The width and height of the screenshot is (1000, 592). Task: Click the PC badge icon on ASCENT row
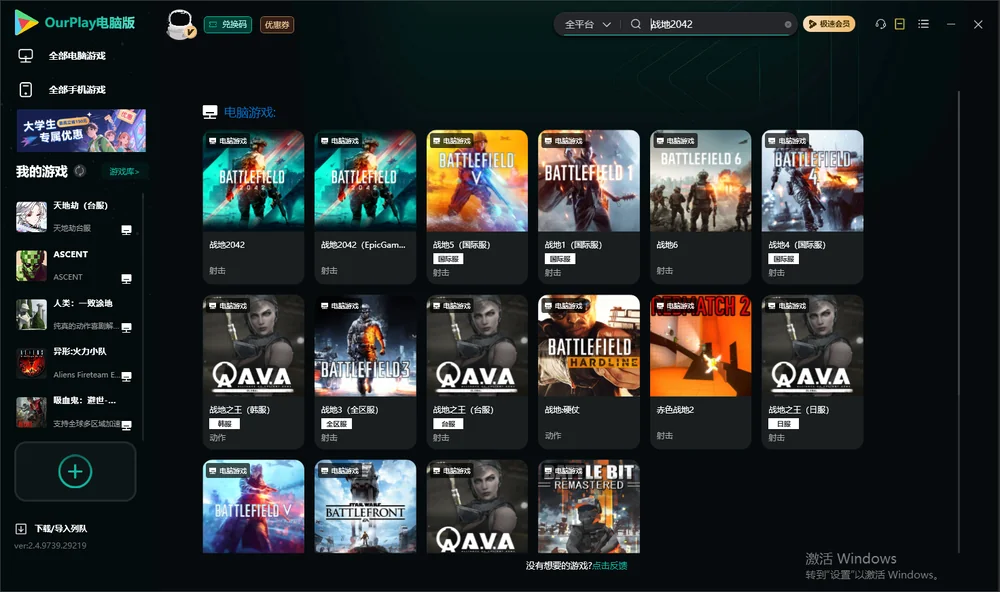[126, 279]
